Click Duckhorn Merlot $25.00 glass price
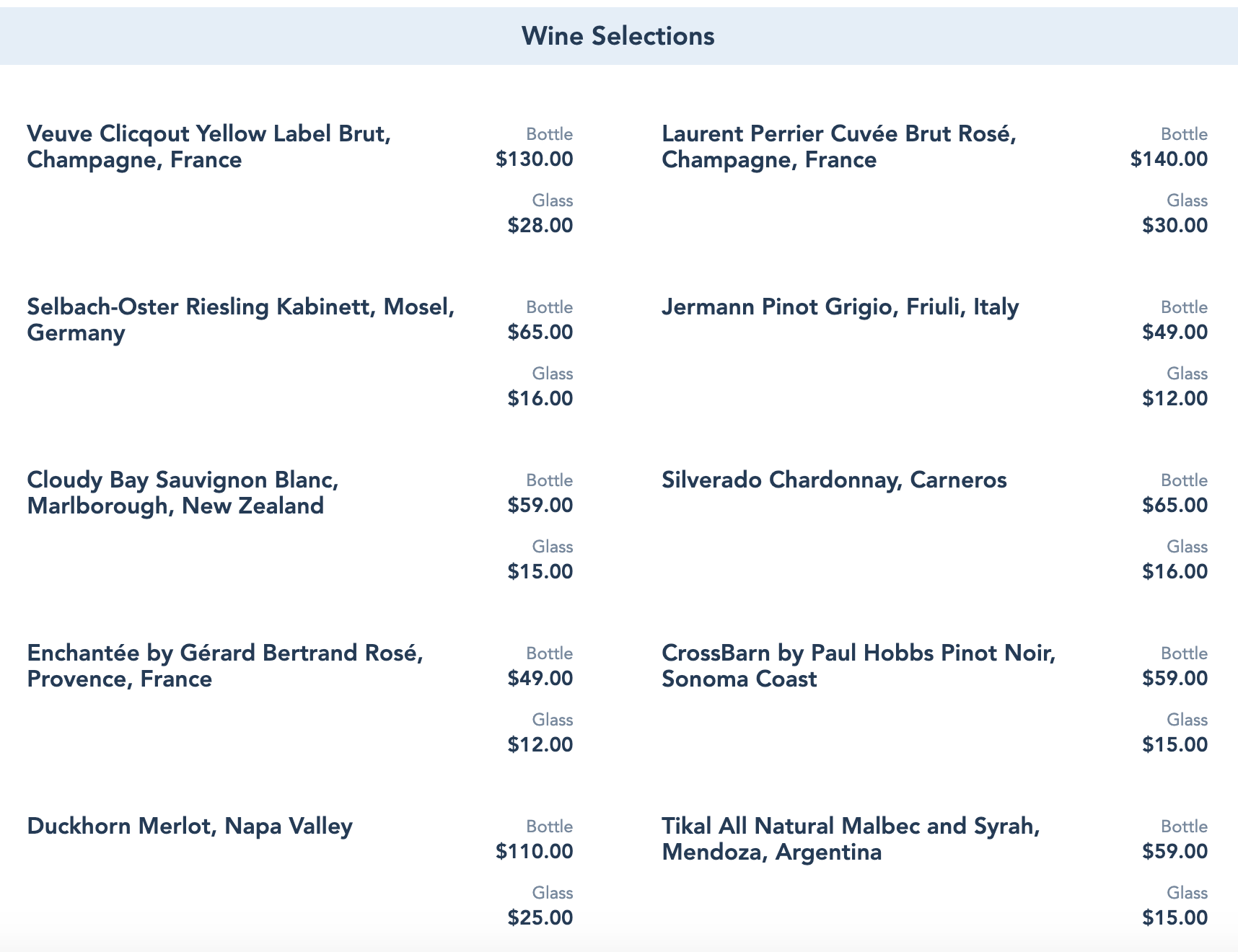 (540, 918)
